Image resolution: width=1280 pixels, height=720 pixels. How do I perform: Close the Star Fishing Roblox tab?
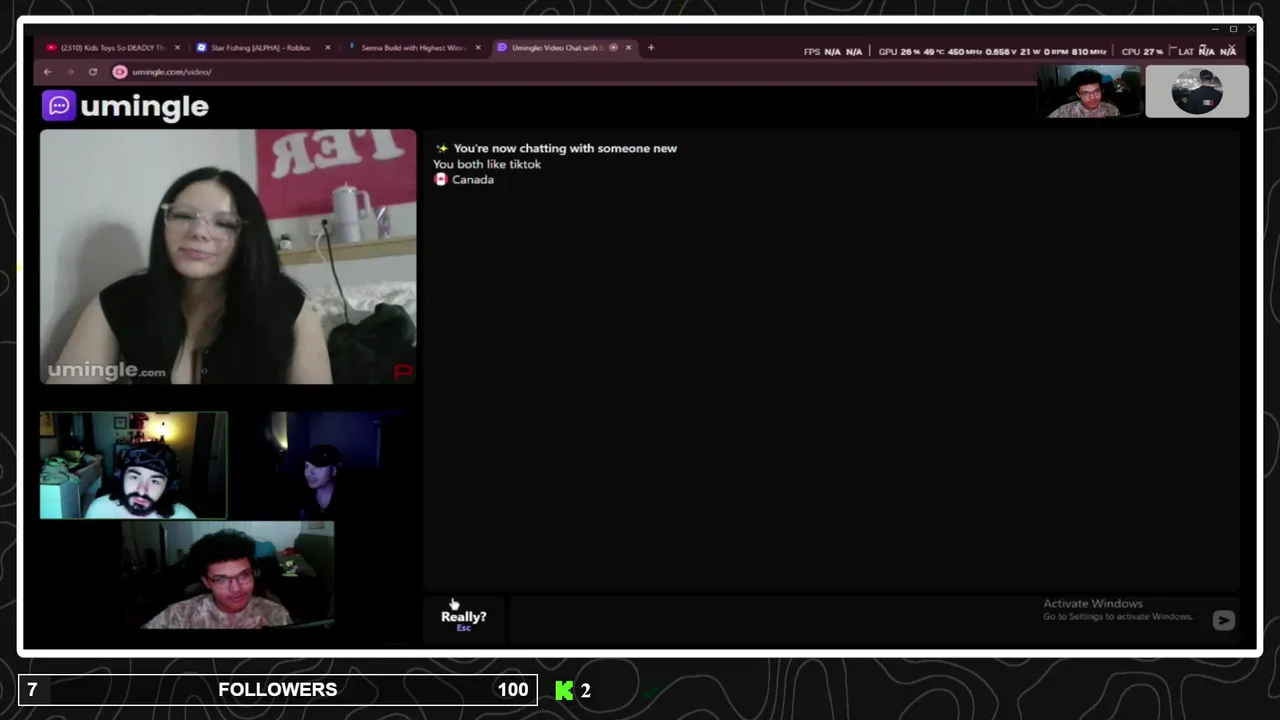pos(327,47)
